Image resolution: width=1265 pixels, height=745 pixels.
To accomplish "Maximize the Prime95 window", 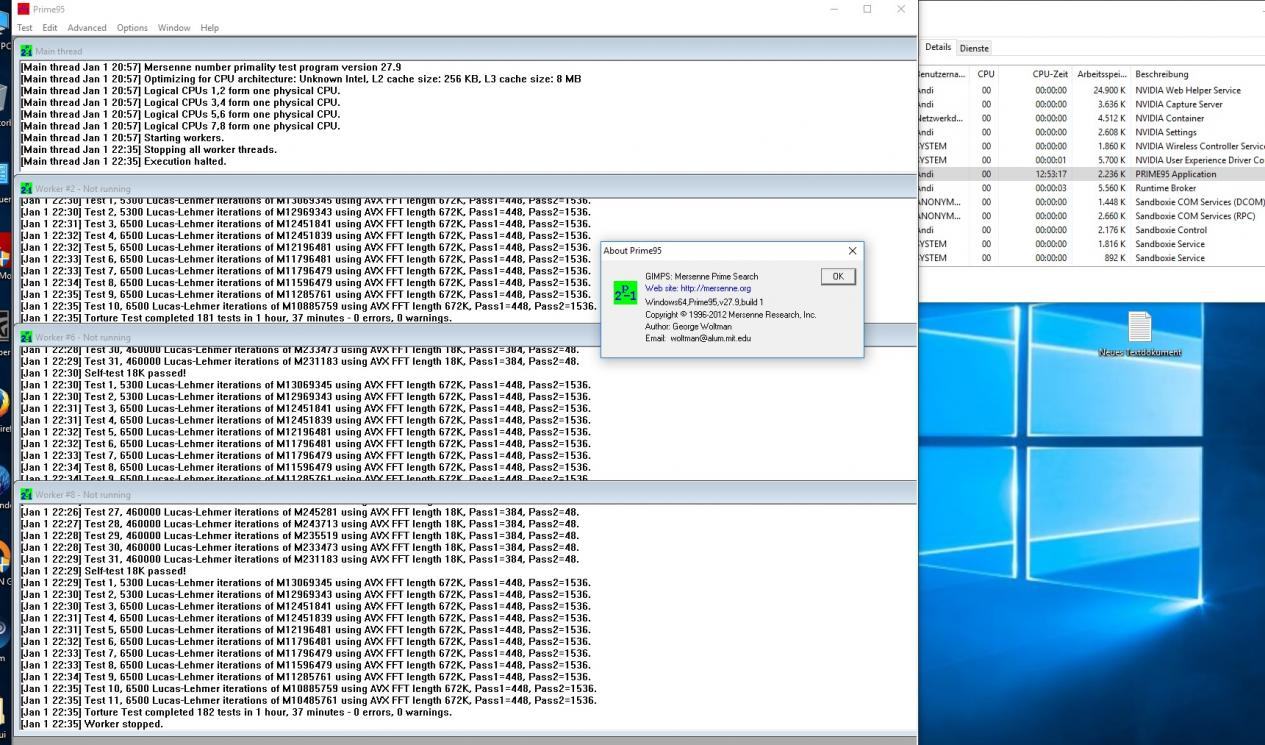I will (867, 9).
